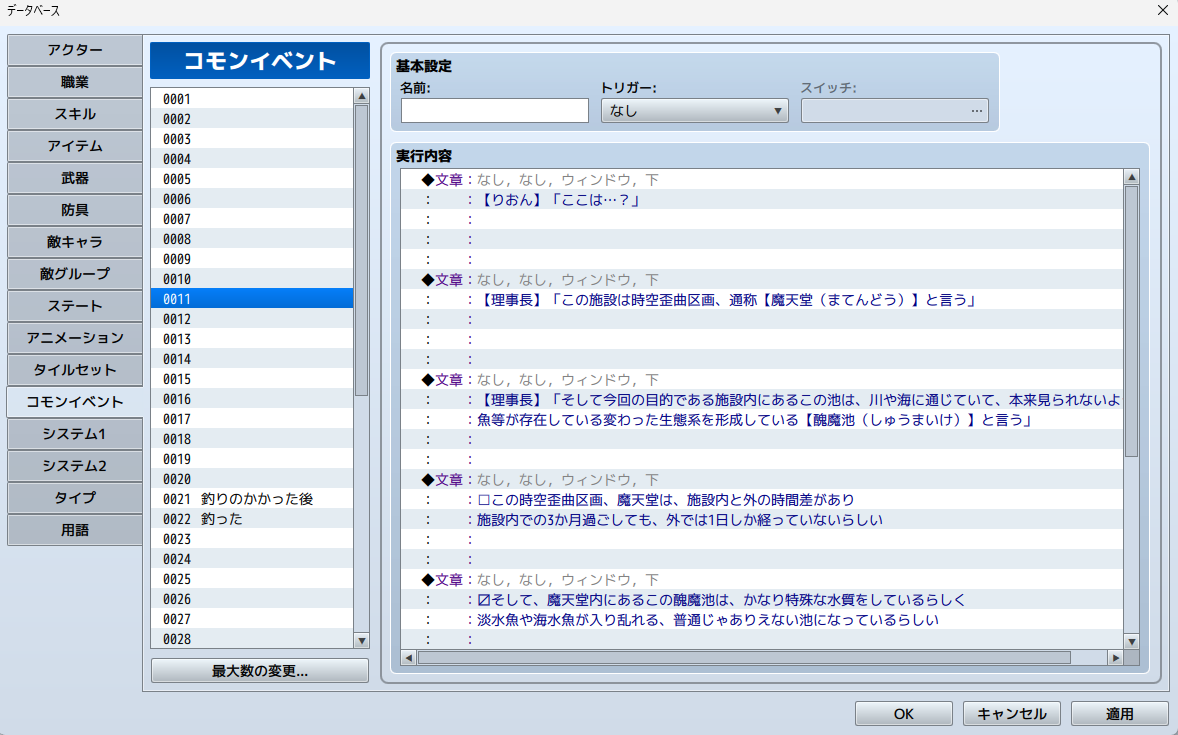
Task: Click the 実行内容 scroll down arrow
Action: 1131,641
